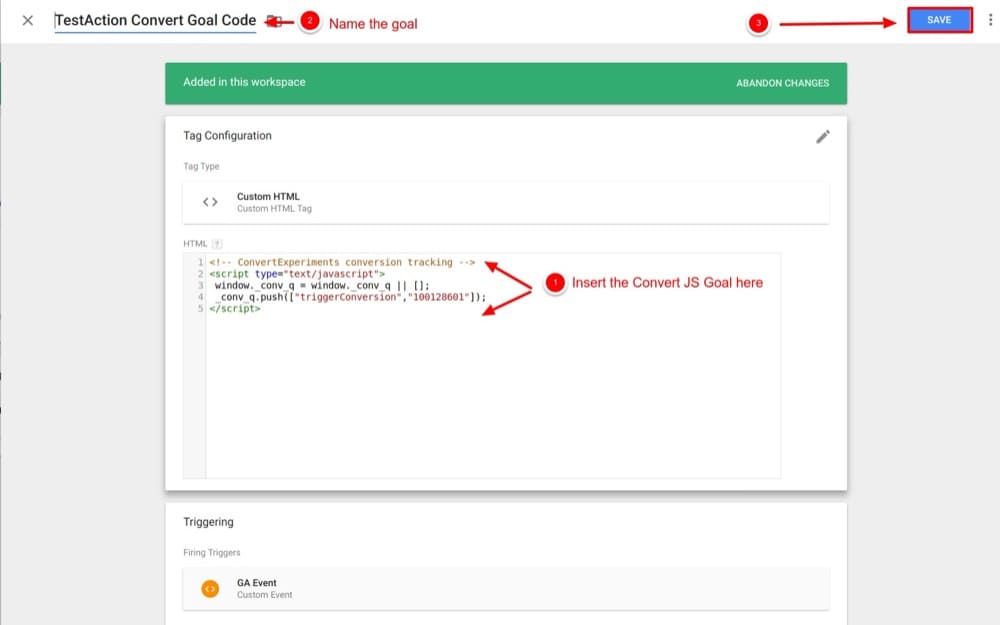Viewport: 1000px width, 625px height.
Task: Click the Triggering section heading
Action: pyautogui.click(x=208, y=522)
